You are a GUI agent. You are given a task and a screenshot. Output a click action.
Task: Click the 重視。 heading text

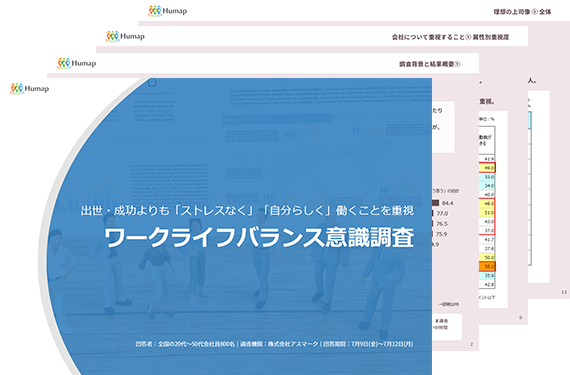click(486, 102)
